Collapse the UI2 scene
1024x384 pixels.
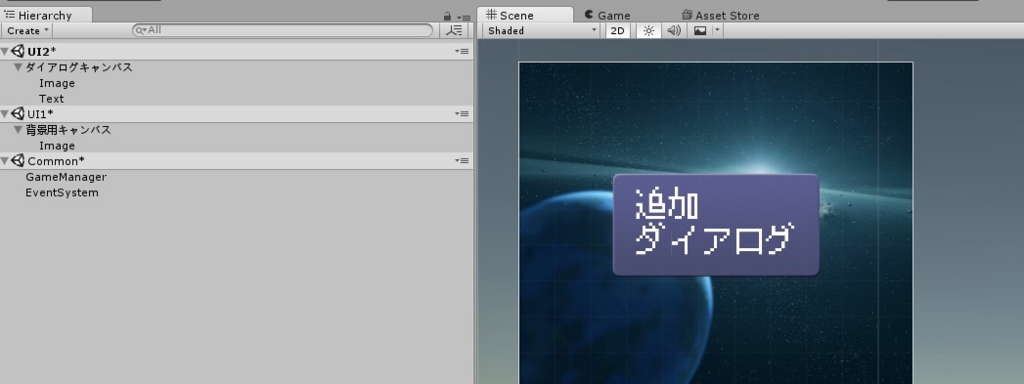(x=5, y=51)
